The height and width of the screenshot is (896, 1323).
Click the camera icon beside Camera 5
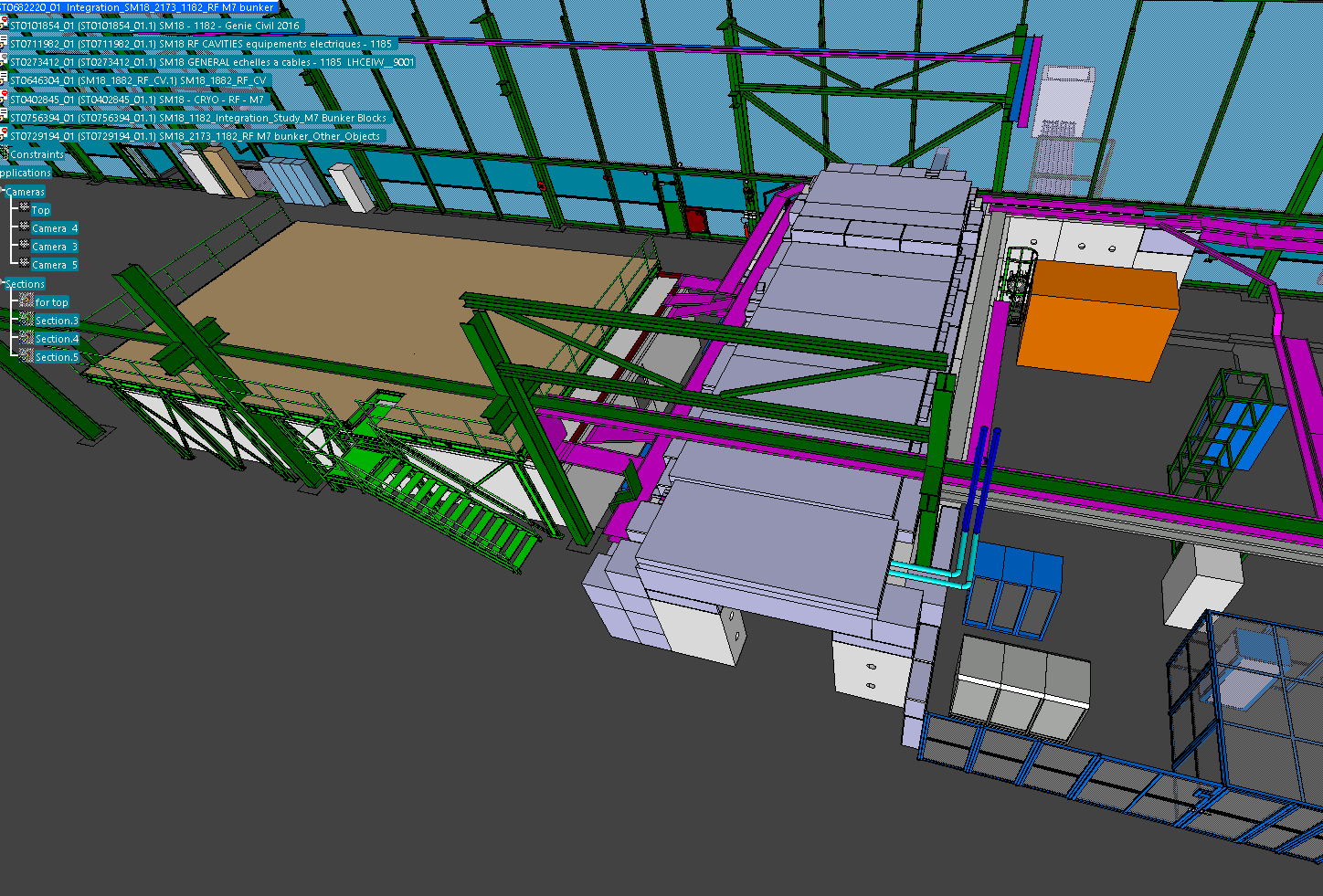tap(25, 264)
